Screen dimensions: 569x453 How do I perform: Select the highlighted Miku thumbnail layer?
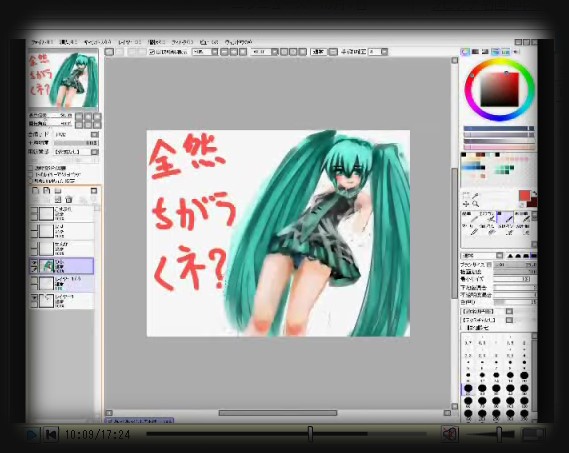tap(62, 266)
